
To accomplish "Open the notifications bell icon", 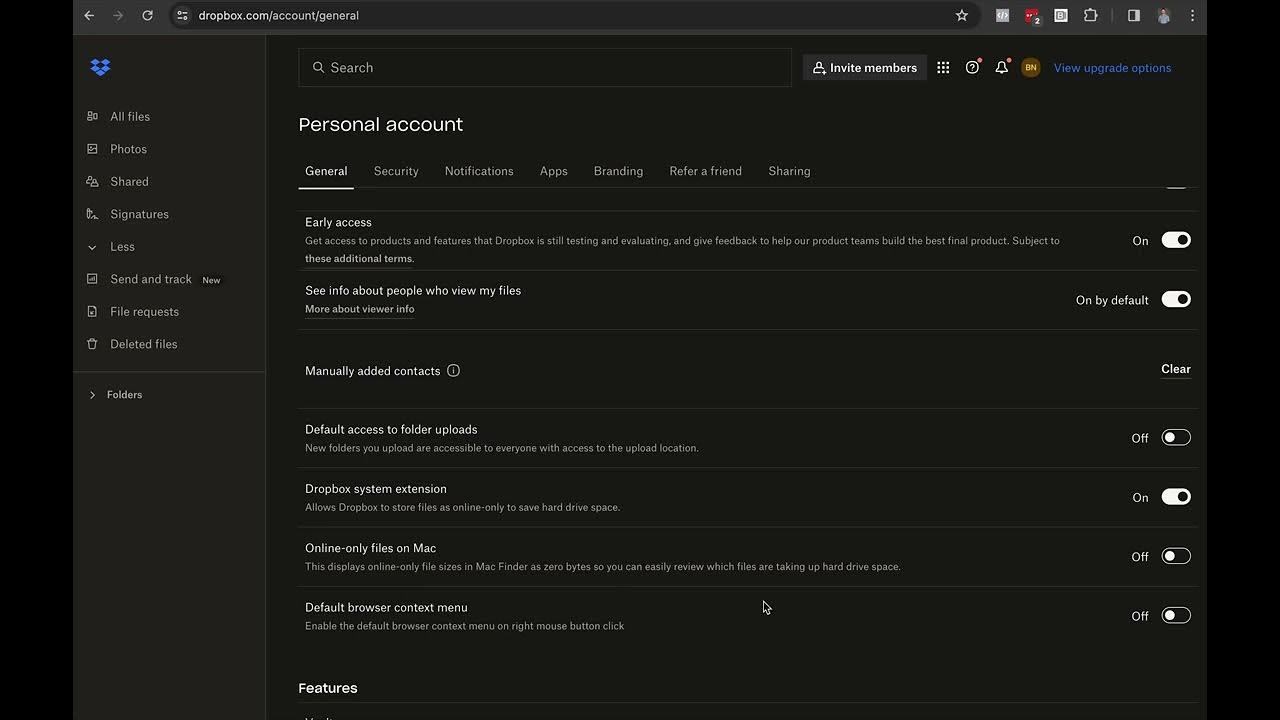I will (x=1001, y=68).
